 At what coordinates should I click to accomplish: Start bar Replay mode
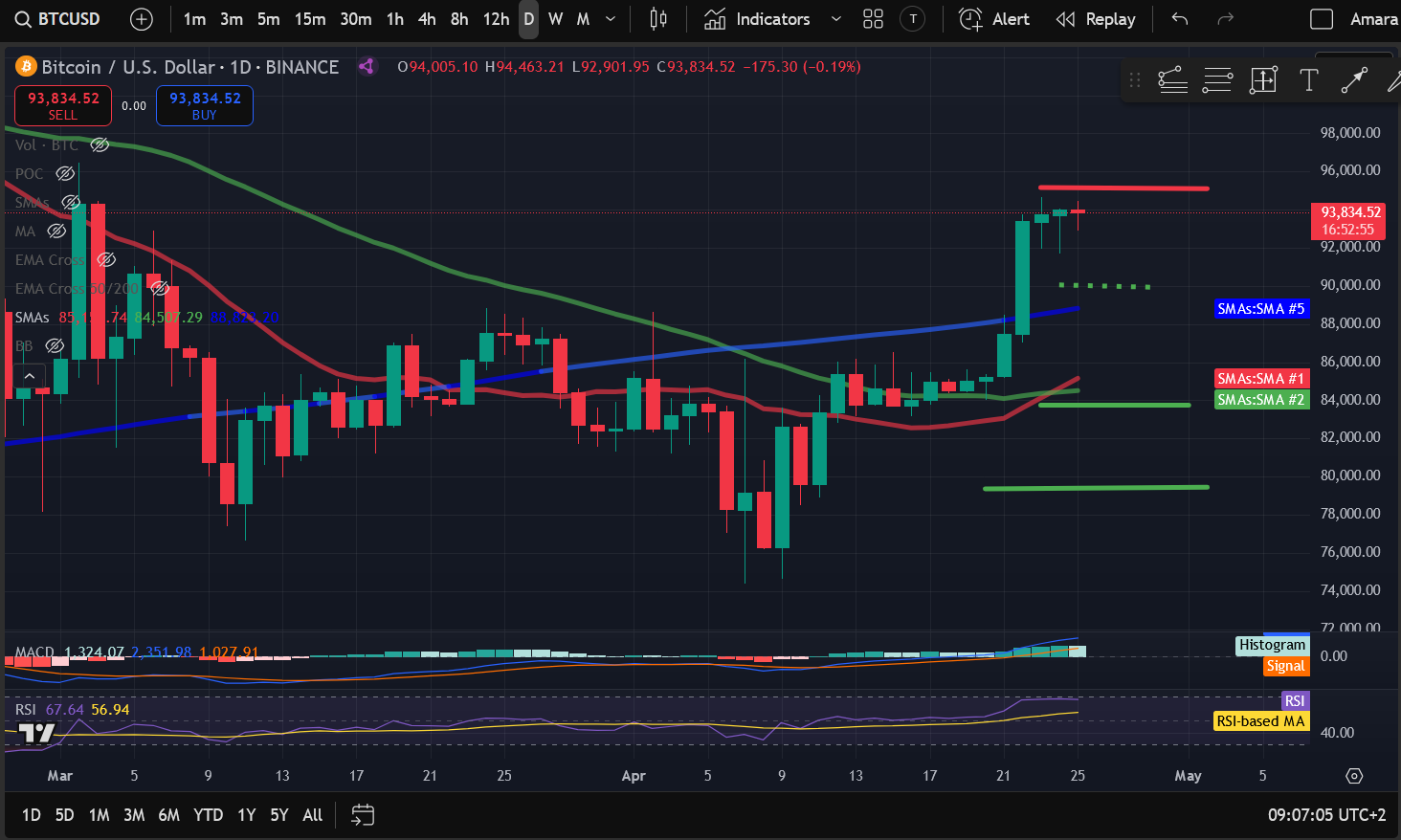[1096, 19]
